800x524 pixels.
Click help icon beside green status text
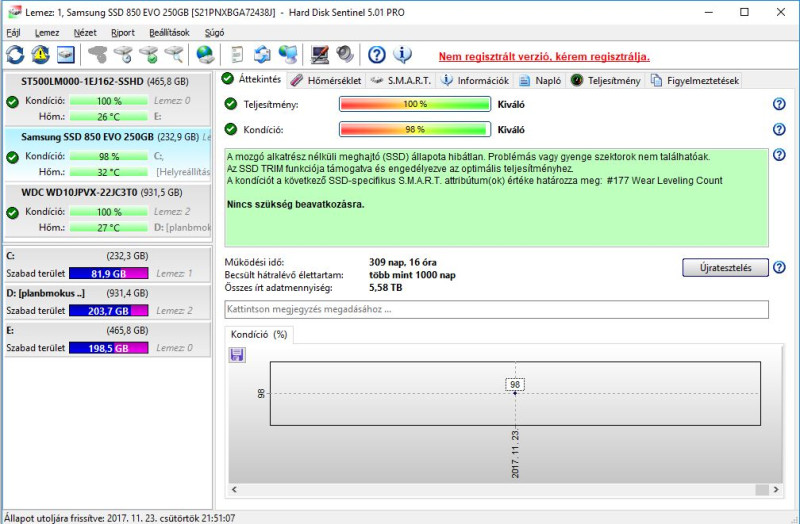[x=779, y=155]
